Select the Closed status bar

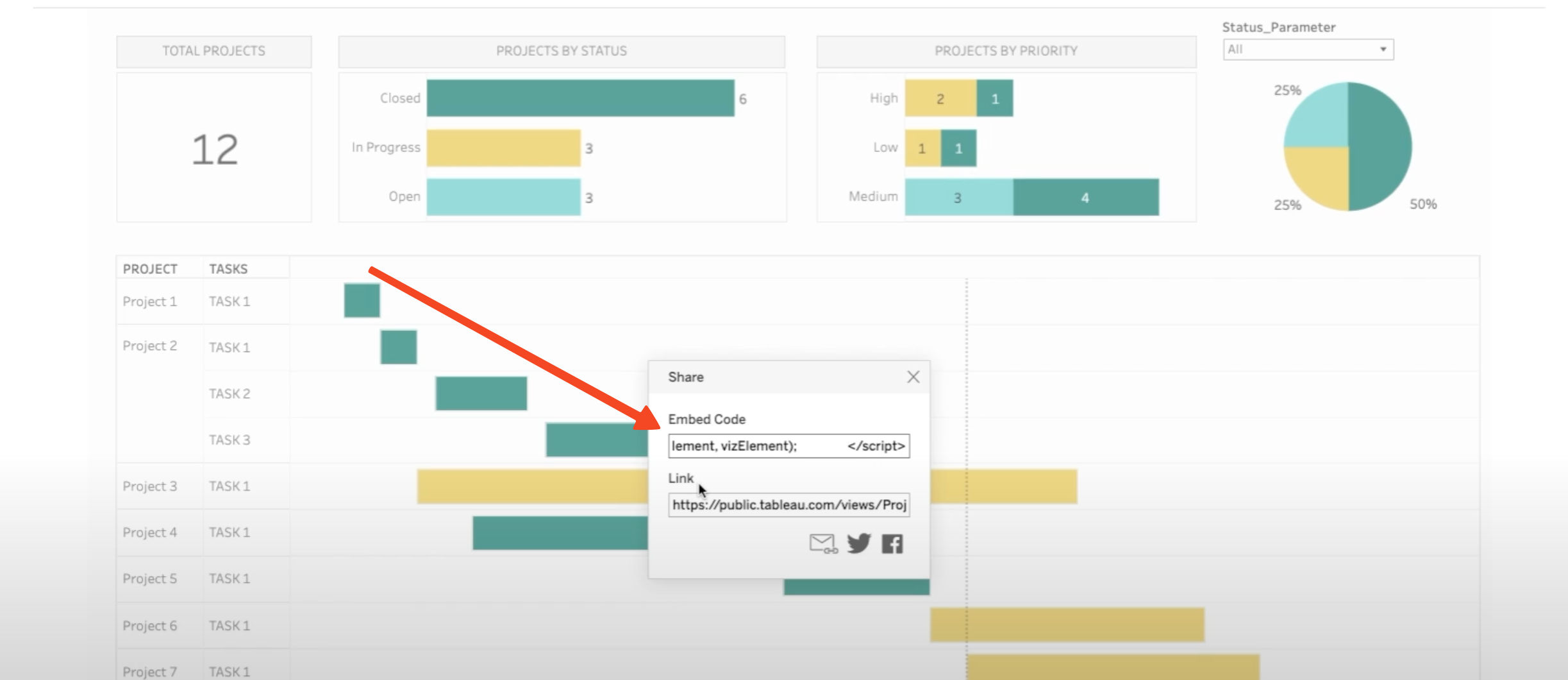click(581, 98)
